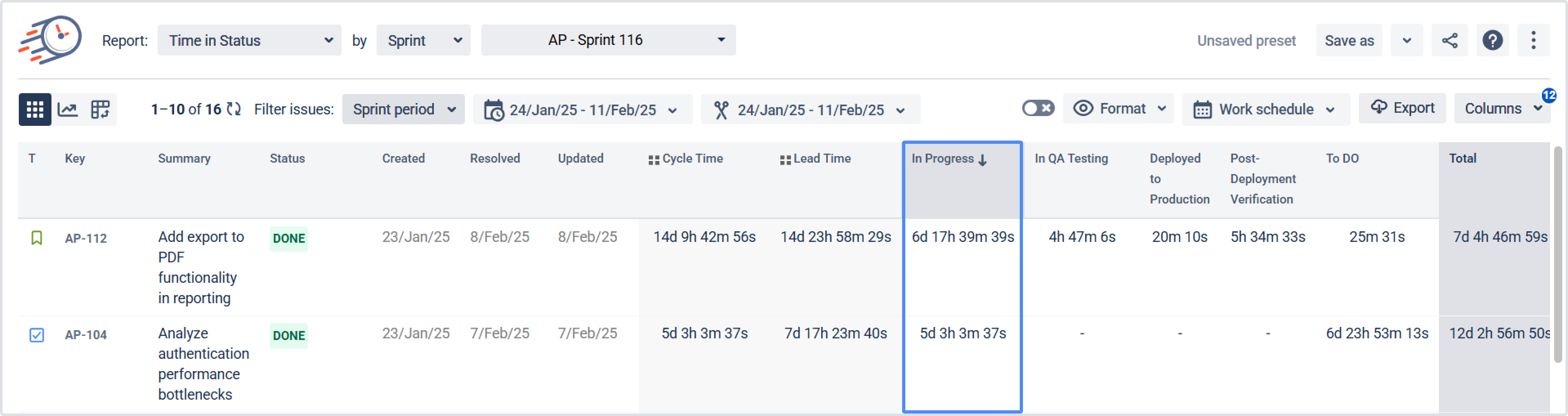Toggle the switch left of Format
The image size is (1568, 416).
pos(1038,108)
